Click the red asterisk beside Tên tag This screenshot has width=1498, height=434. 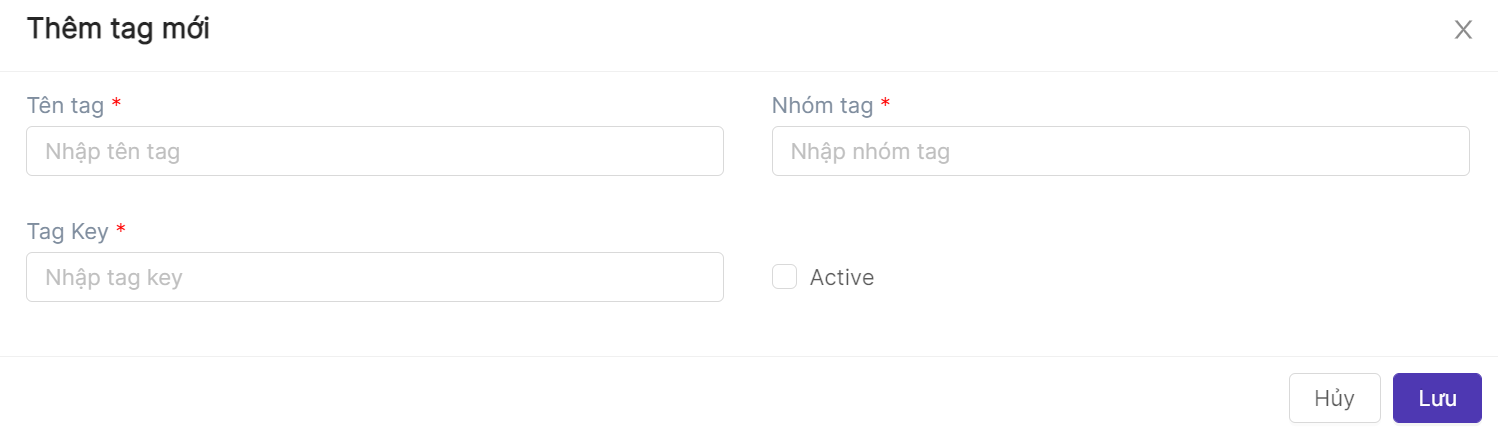pos(116,104)
